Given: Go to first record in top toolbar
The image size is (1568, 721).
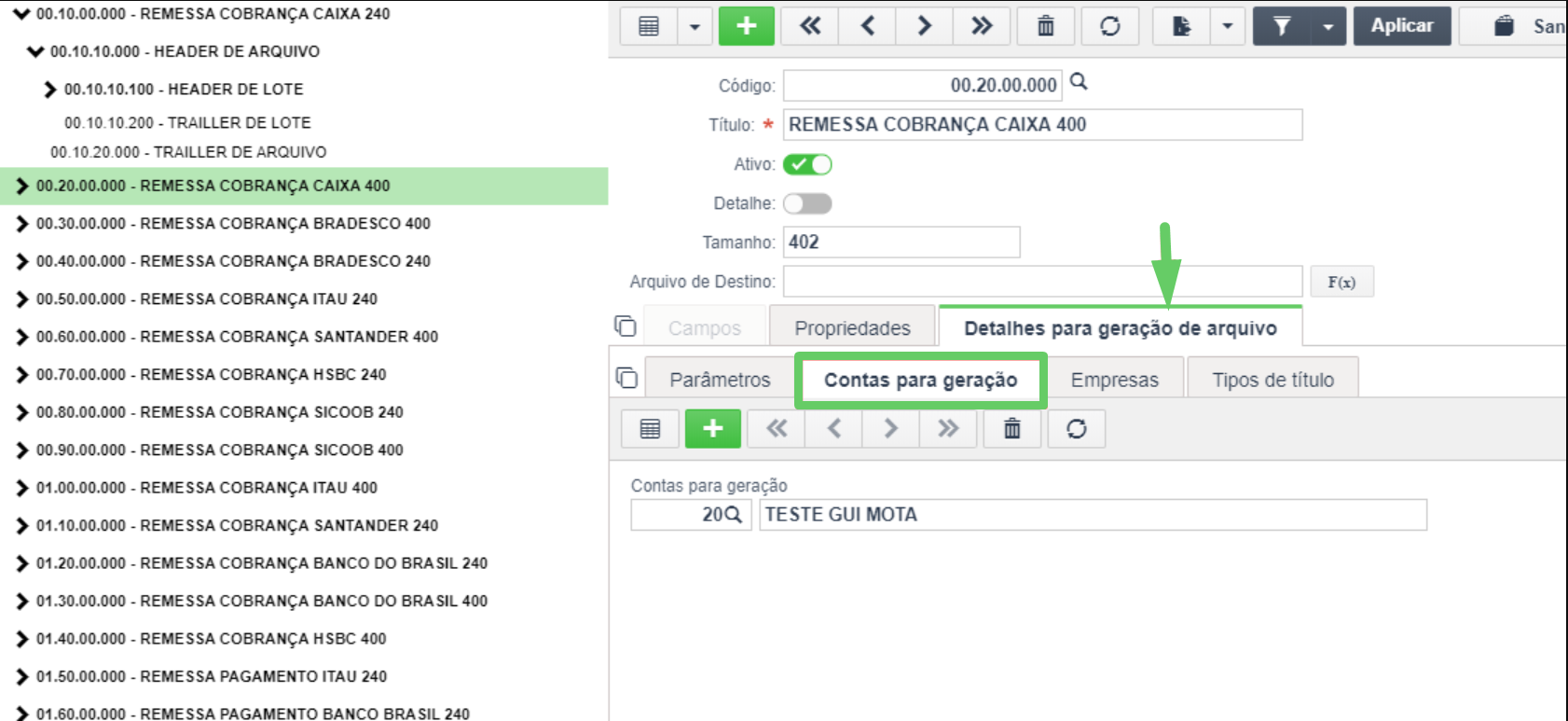Looking at the screenshot, I should 810,26.
